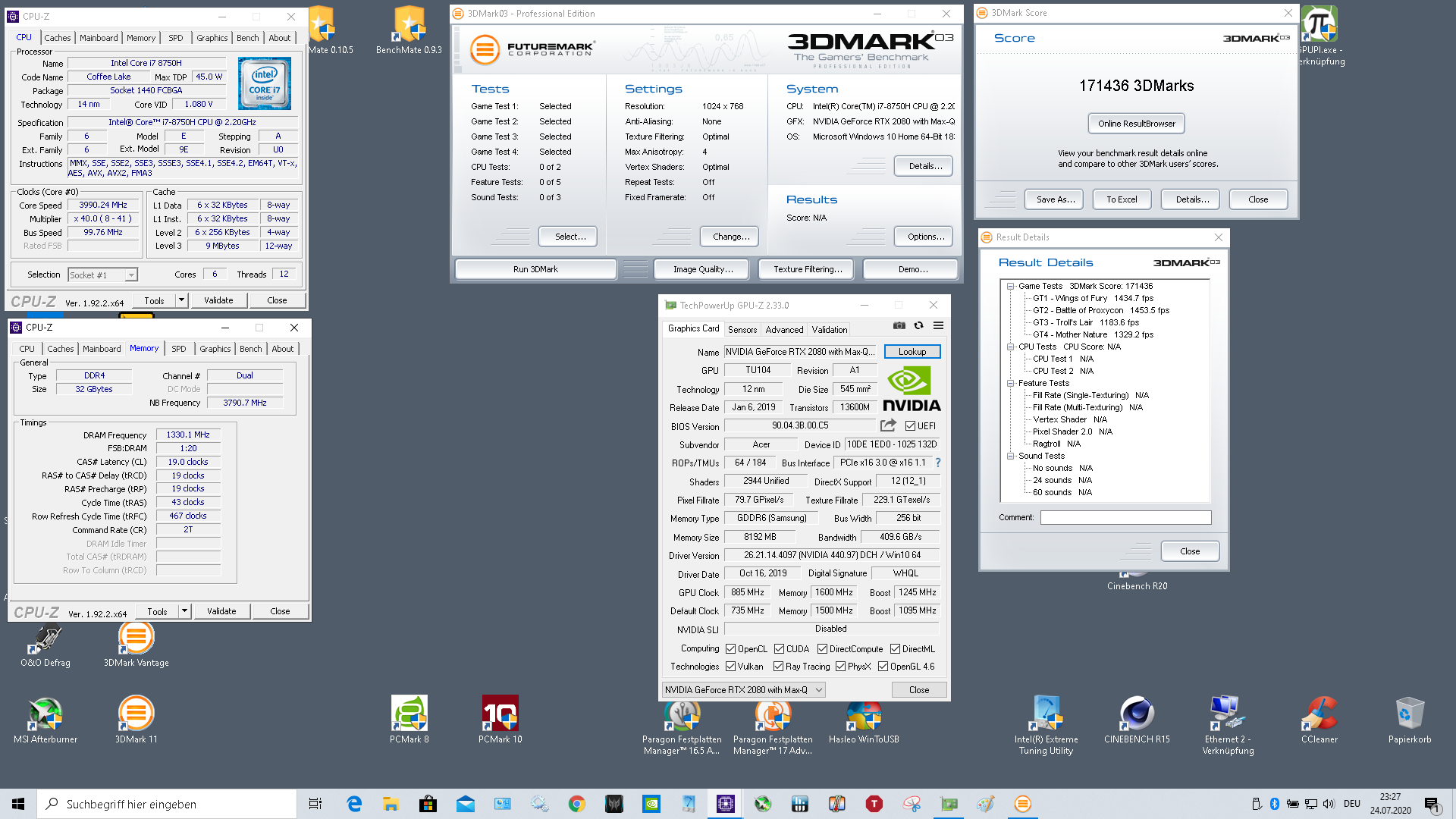Toggle the OpenGL 4.6 checkbox
Screen dimensions: 1456x819
[x=883, y=666]
